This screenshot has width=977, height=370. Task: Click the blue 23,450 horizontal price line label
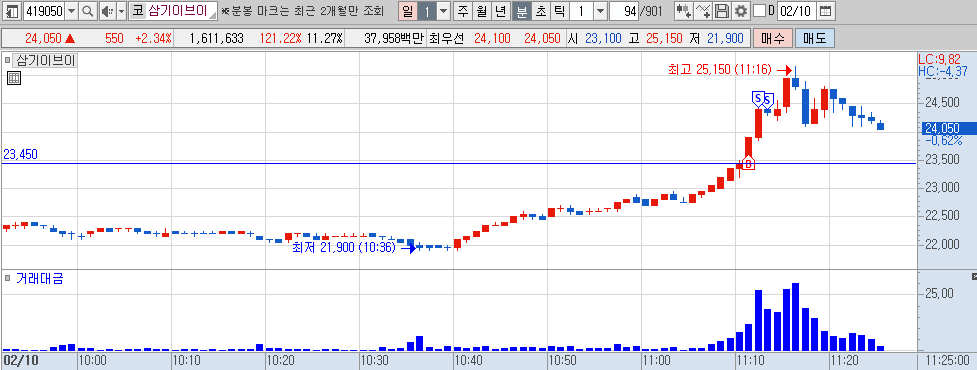click(x=21, y=154)
